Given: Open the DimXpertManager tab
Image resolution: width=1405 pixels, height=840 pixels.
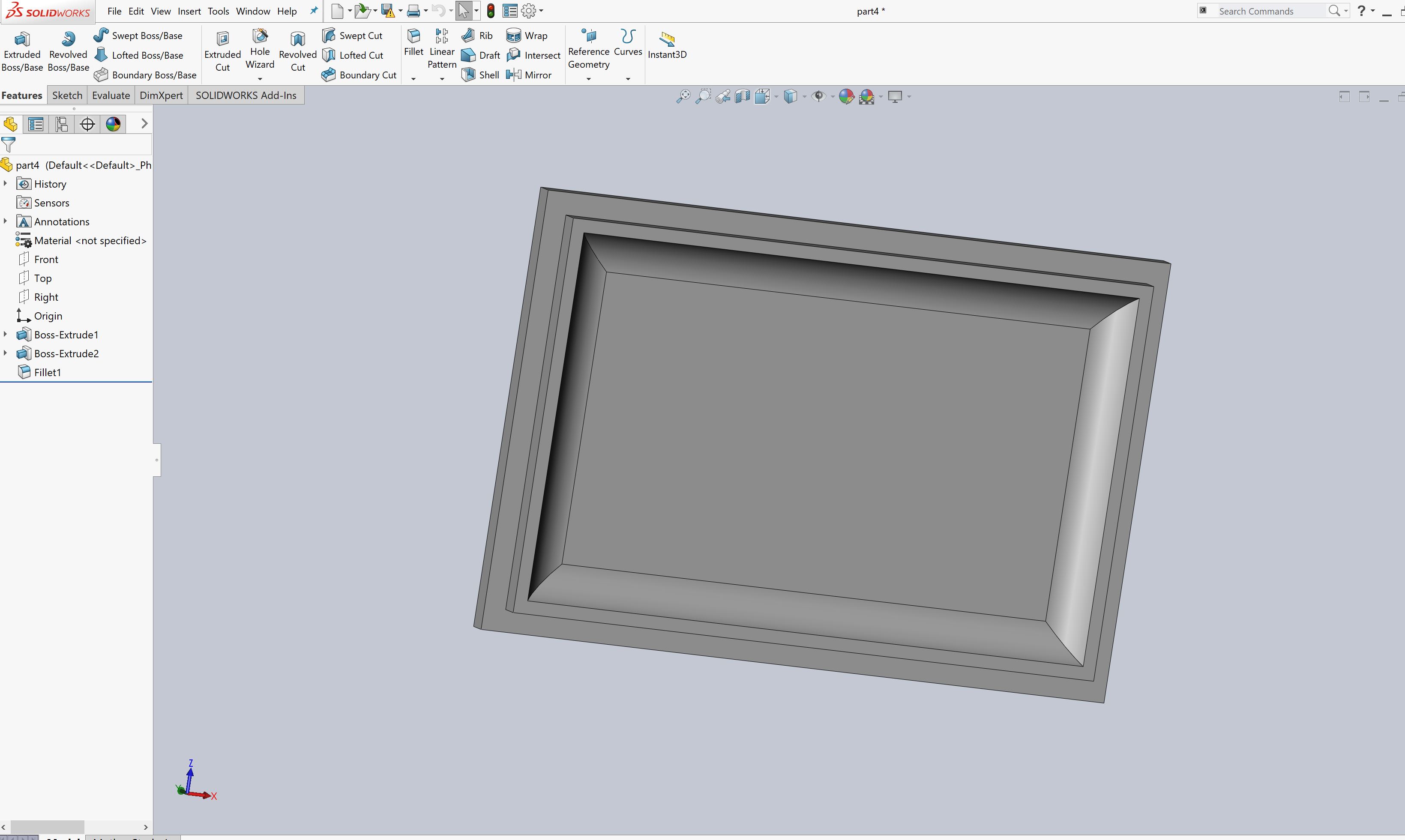Looking at the screenshot, I should [x=87, y=124].
